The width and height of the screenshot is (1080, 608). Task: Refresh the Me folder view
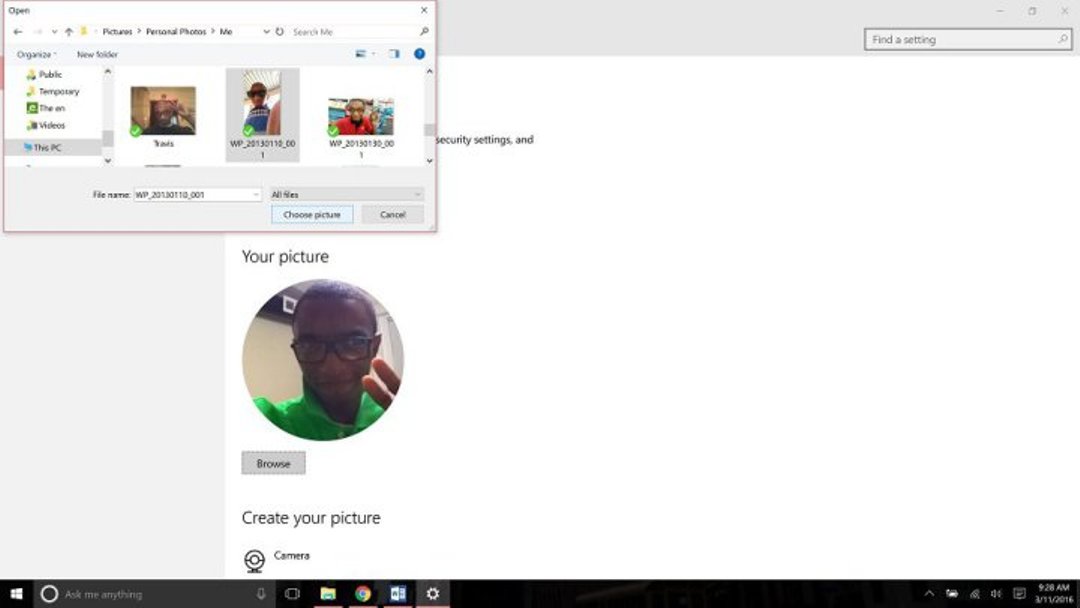tap(280, 32)
